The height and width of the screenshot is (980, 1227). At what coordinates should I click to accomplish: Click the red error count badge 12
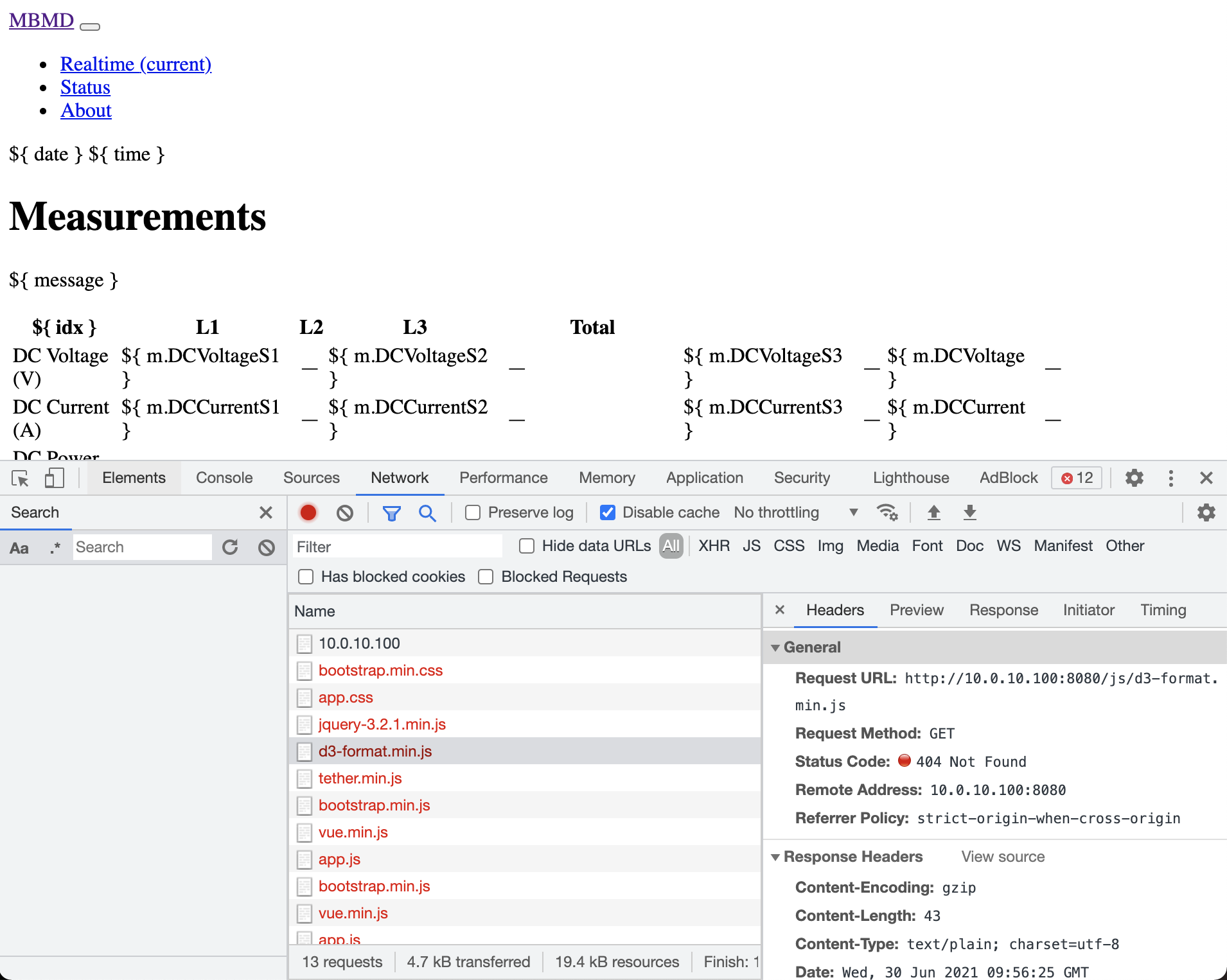1077,478
